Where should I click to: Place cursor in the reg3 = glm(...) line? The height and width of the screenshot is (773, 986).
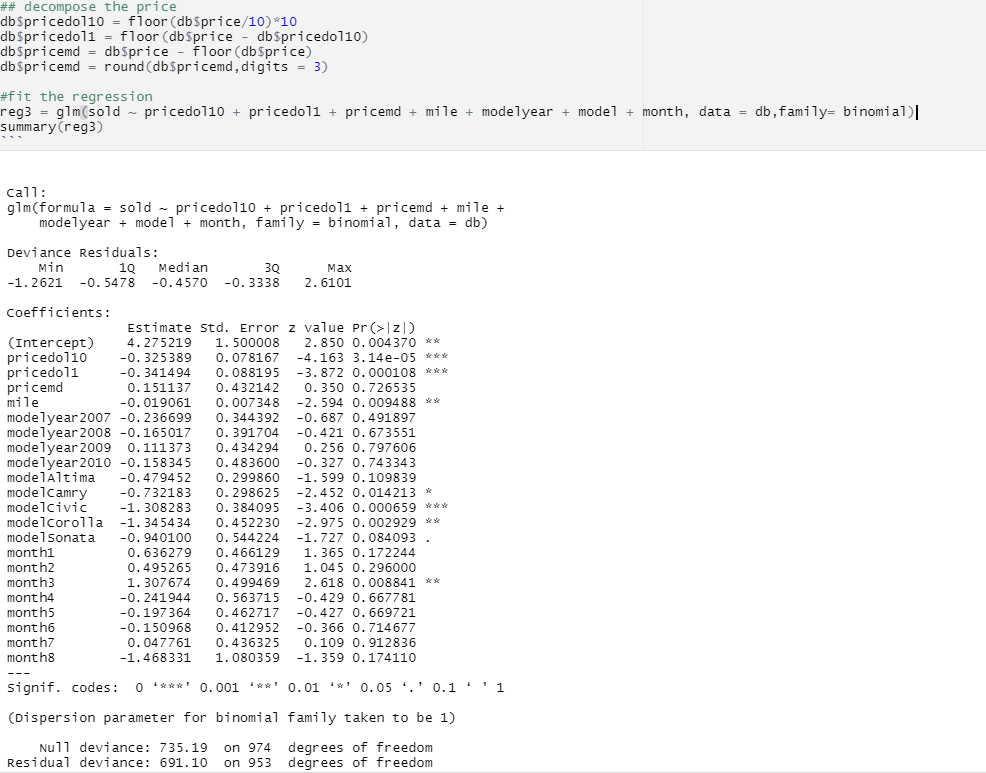coord(458,112)
